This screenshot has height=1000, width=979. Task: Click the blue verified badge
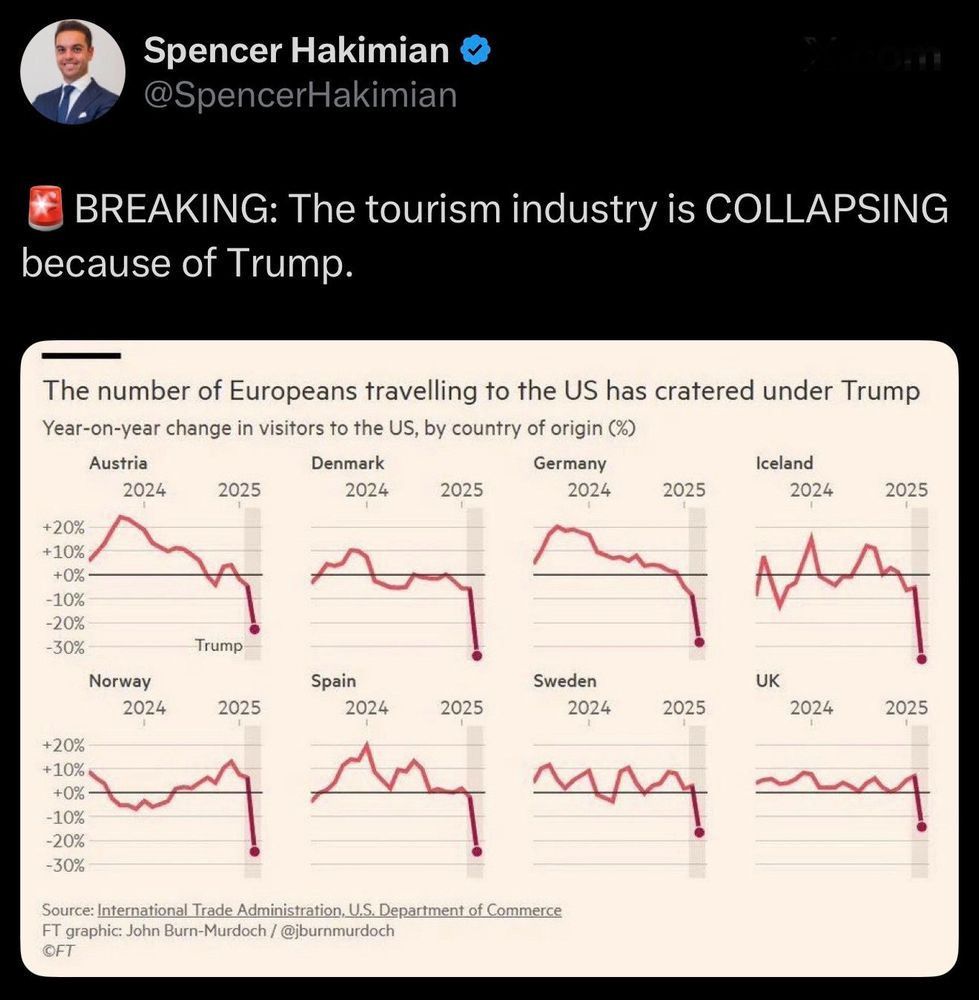tap(474, 49)
